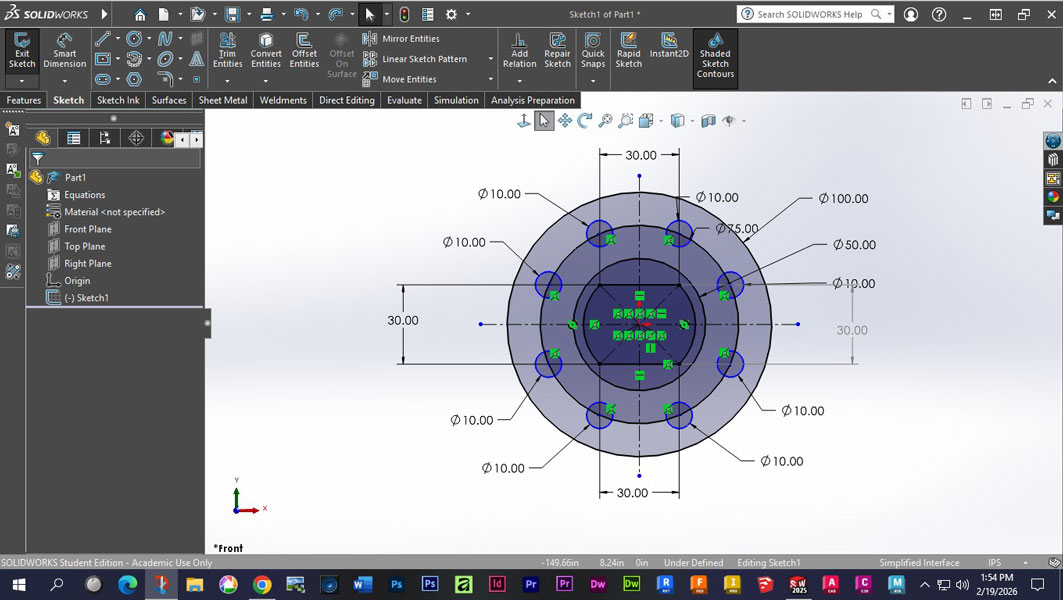
Task: Click the Trim Entities tool
Action: click(227, 51)
